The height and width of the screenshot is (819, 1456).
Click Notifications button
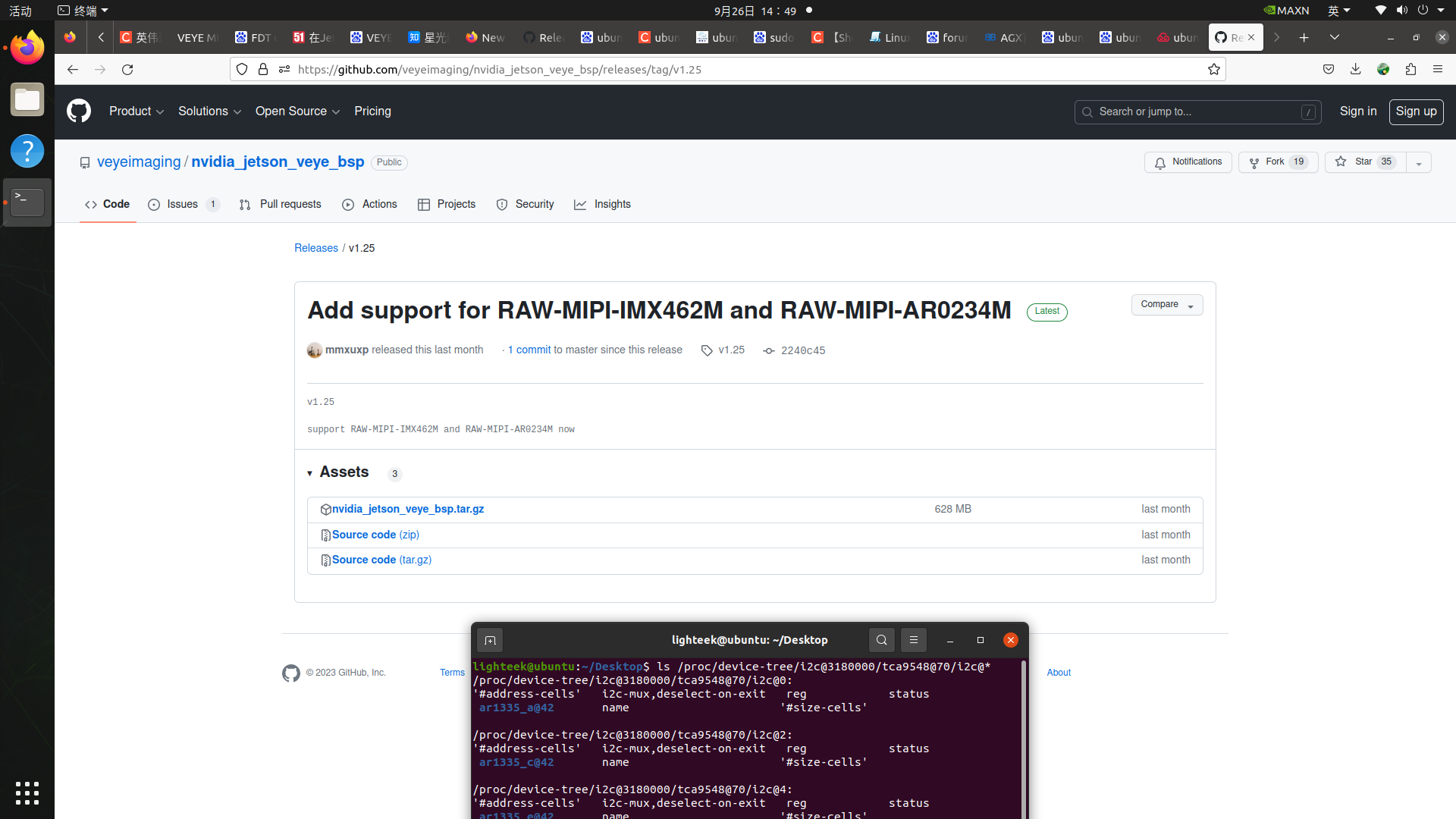click(x=1188, y=162)
